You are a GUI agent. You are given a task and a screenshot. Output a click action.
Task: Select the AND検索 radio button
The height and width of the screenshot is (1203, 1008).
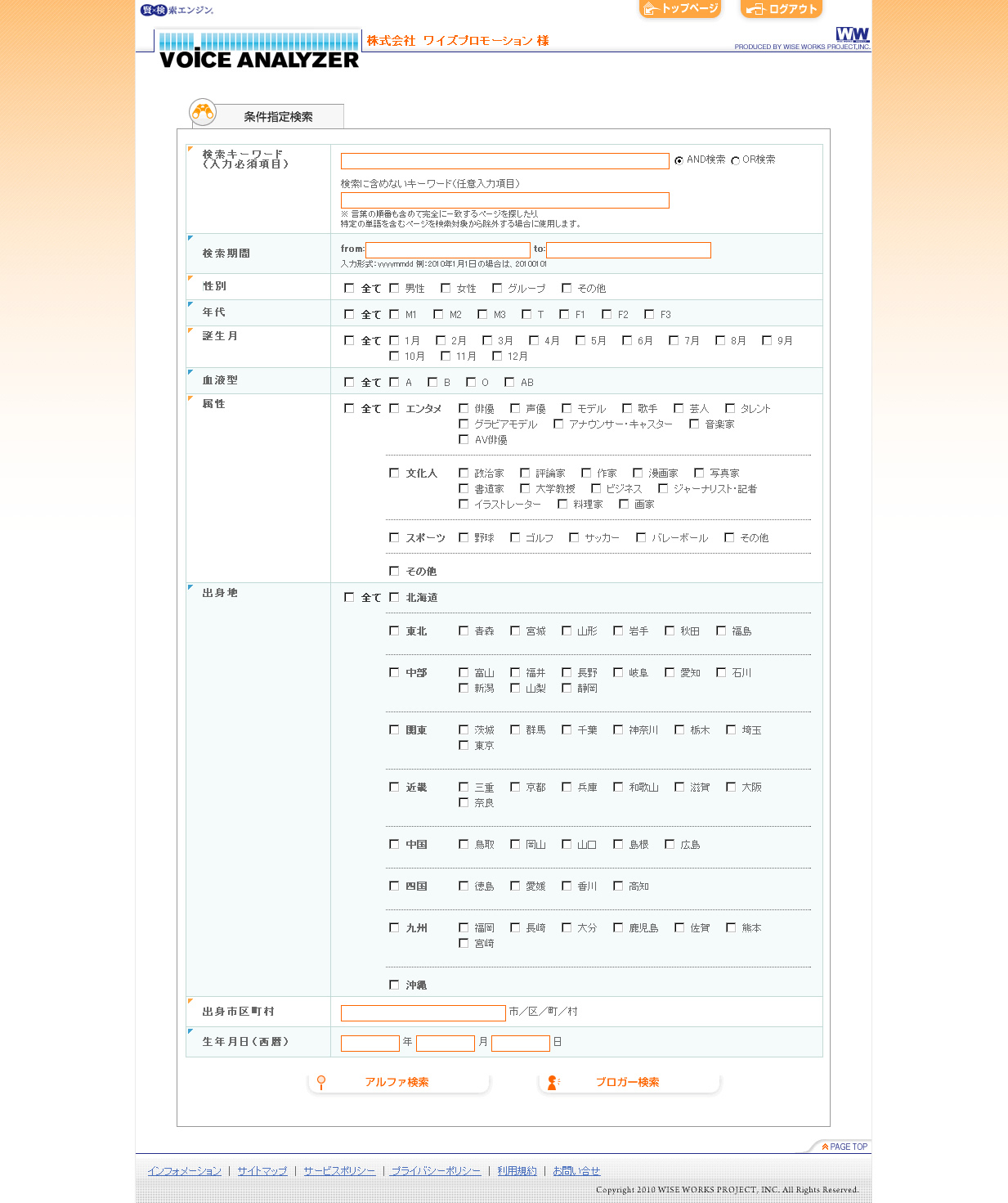(679, 161)
